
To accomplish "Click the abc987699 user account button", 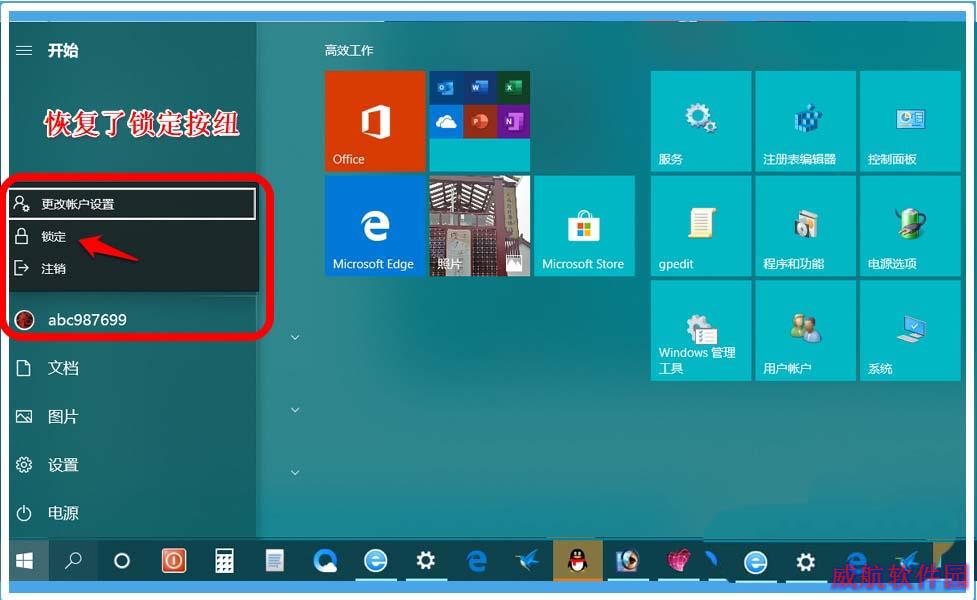I will [133, 320].
